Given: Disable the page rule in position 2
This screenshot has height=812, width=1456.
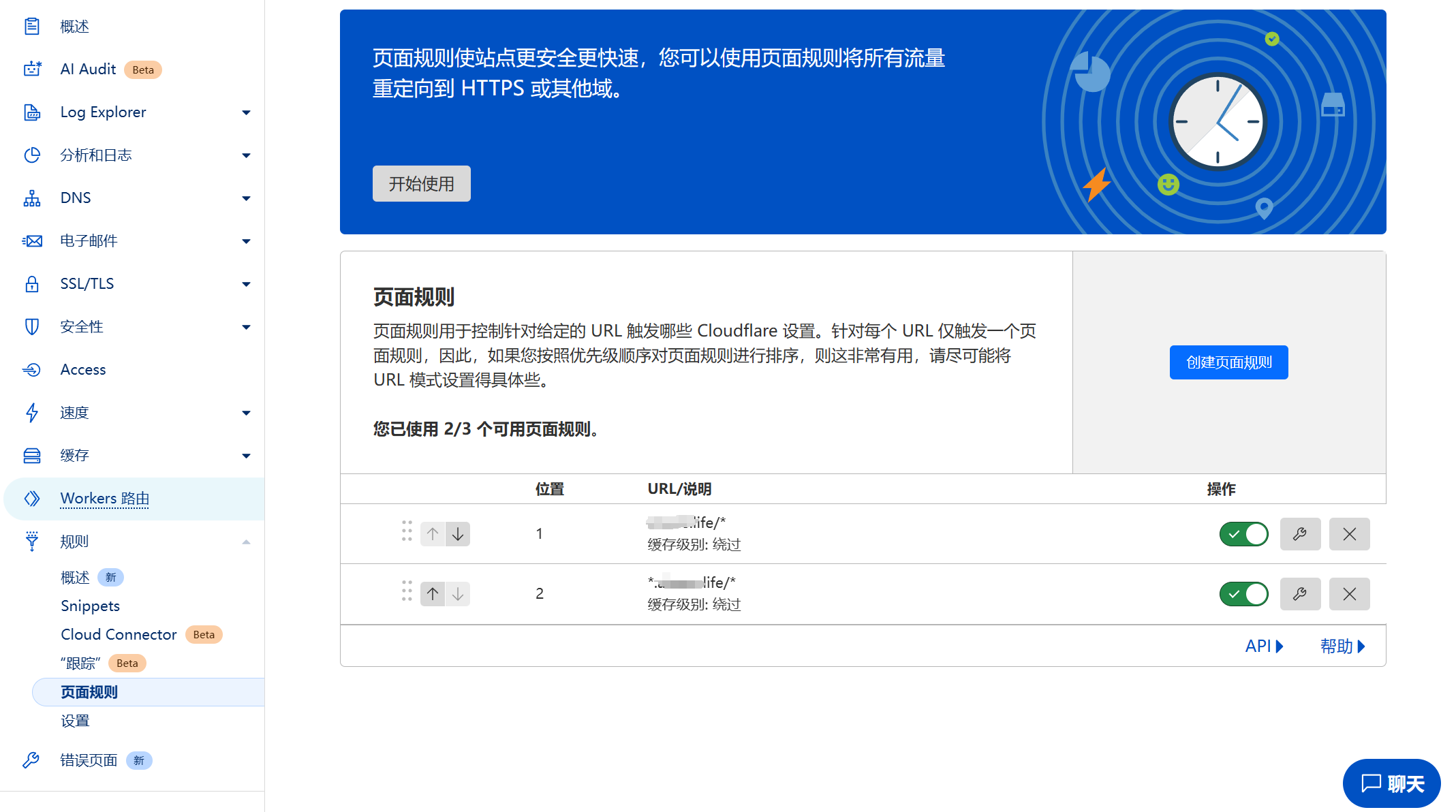Looking at the screenshot, I should tap(1243, 594).
